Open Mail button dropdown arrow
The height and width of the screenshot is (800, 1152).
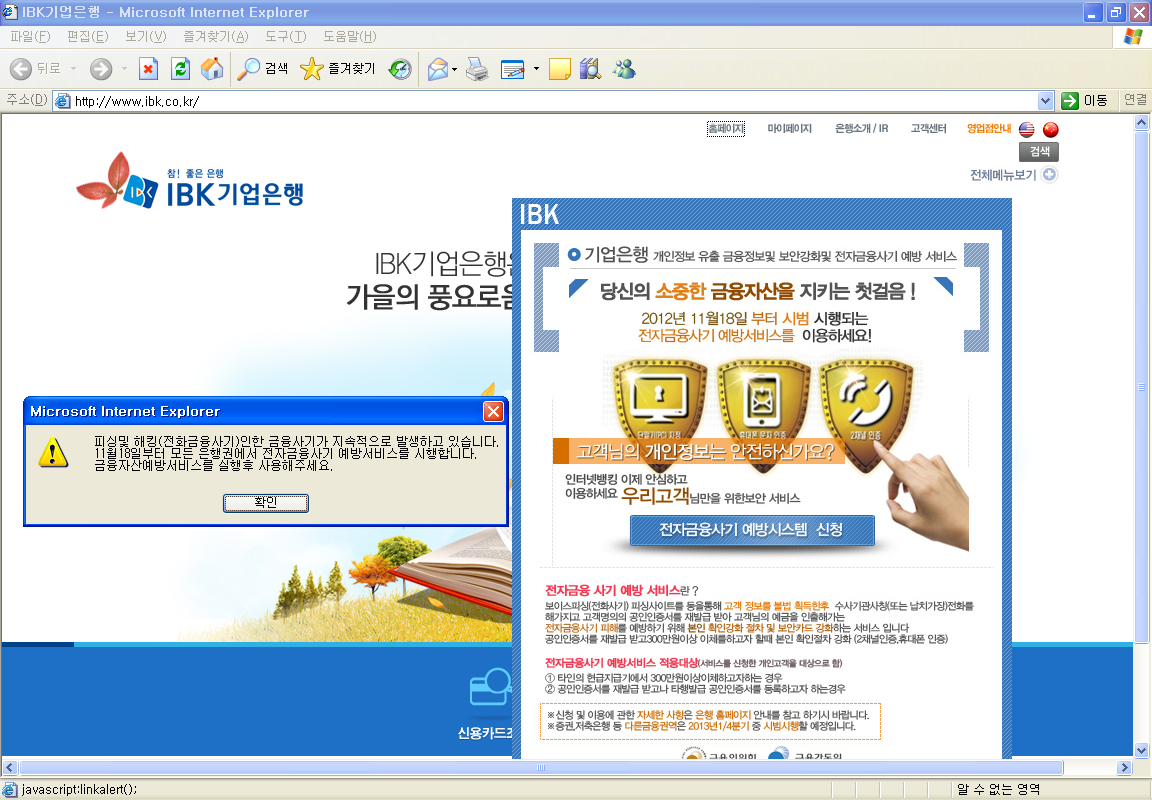point(454,69)
